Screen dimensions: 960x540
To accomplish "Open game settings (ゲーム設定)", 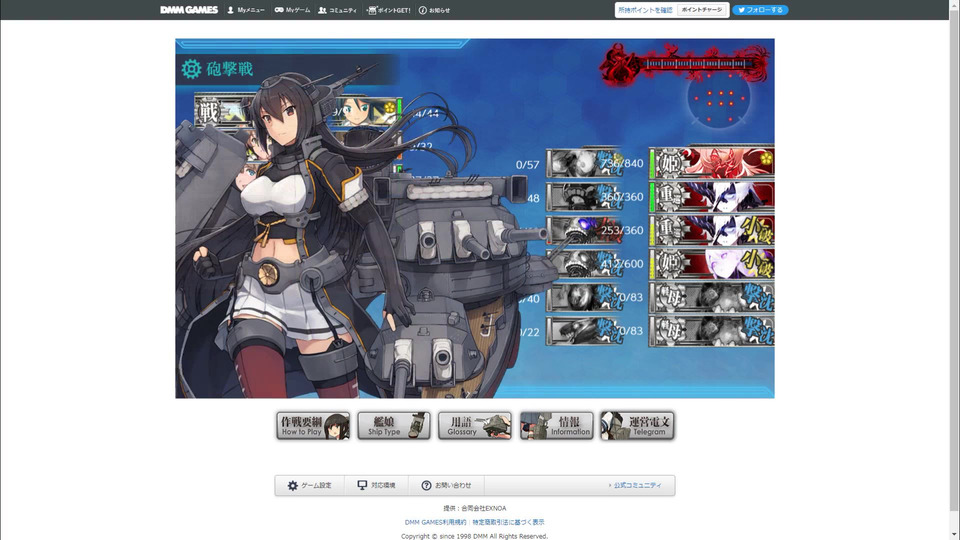I will (310, 486).
